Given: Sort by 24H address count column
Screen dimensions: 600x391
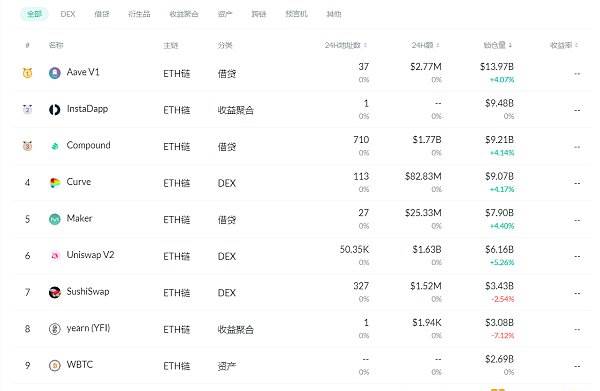Looking at the screenshot, I should [x=346, y=45].
